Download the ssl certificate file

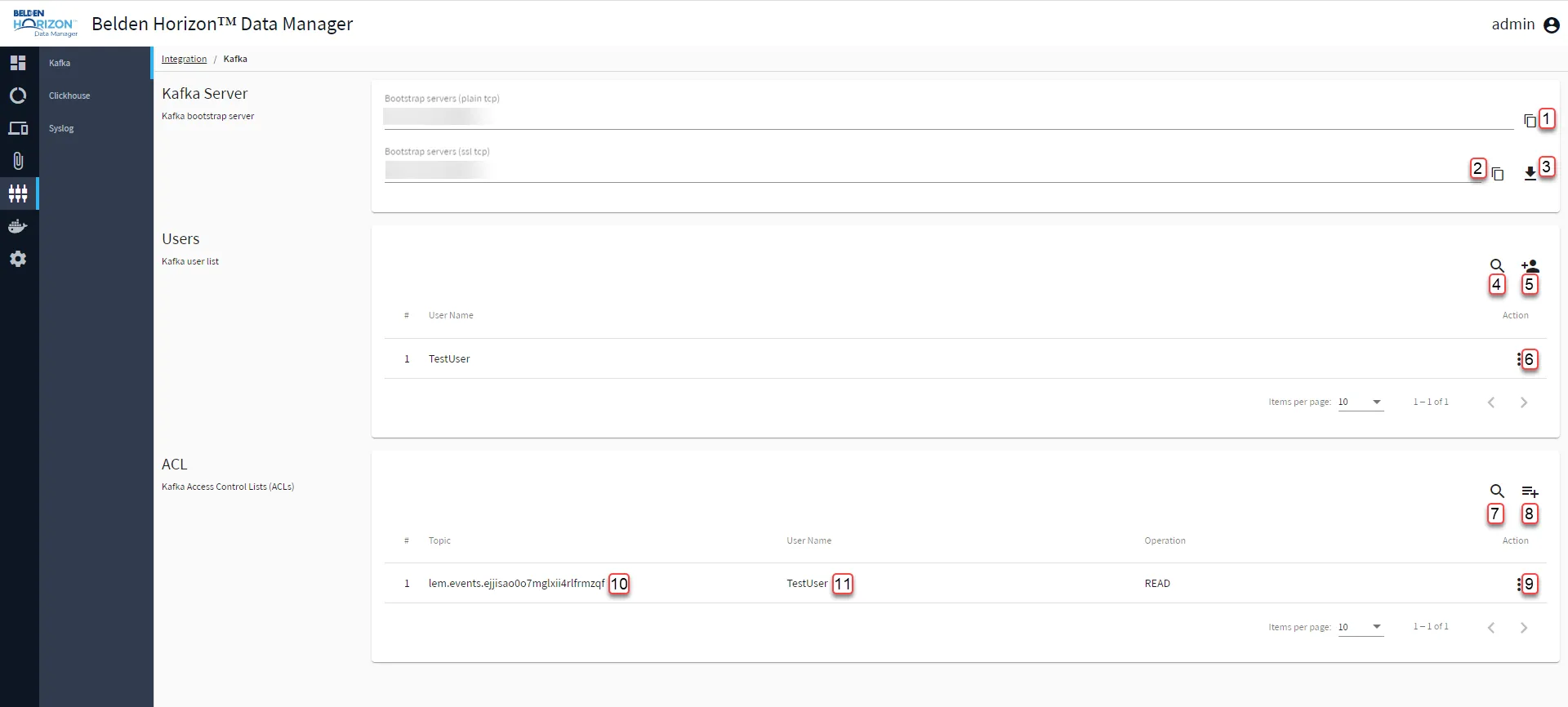[1530, 173]
